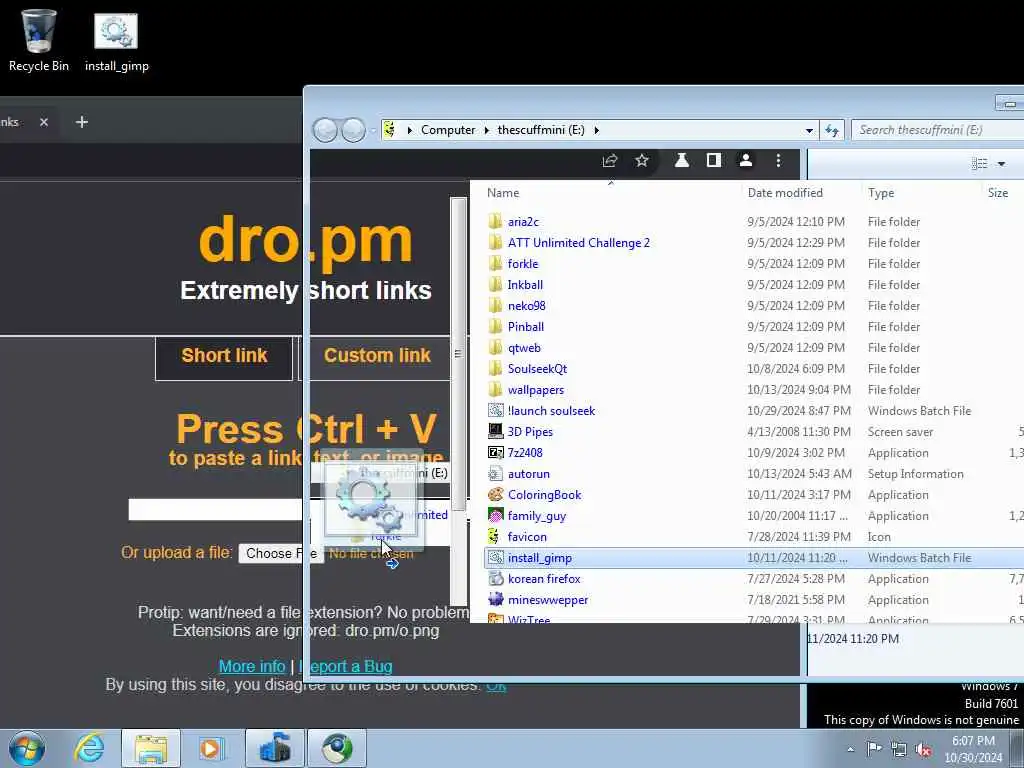Open the browser profile avatar icon
Image resolution: width=1024 pixels, height=768 pixels.
(x=746, y=161)
